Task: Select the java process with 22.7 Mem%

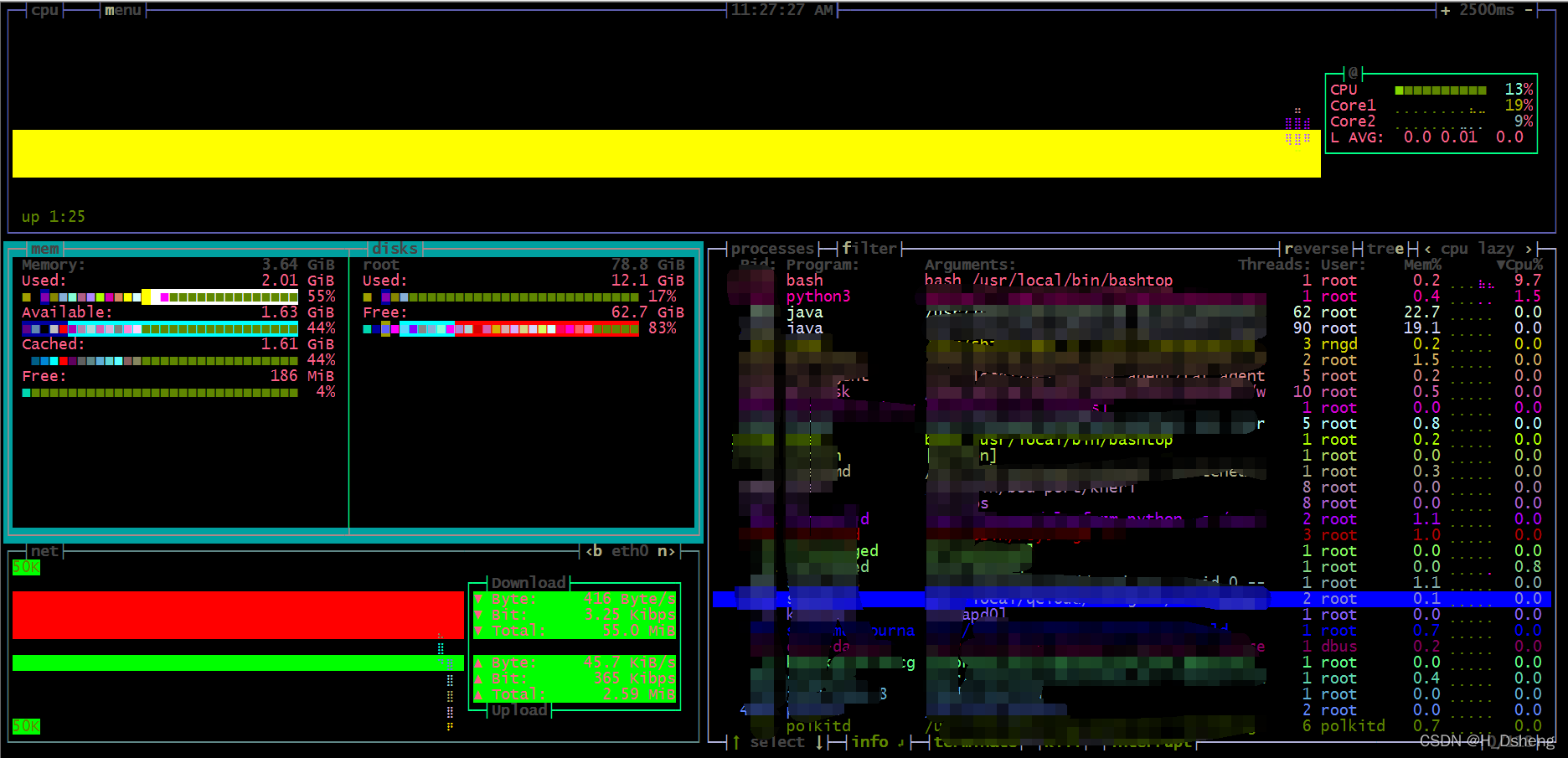Action: (x=1132, y=312)
